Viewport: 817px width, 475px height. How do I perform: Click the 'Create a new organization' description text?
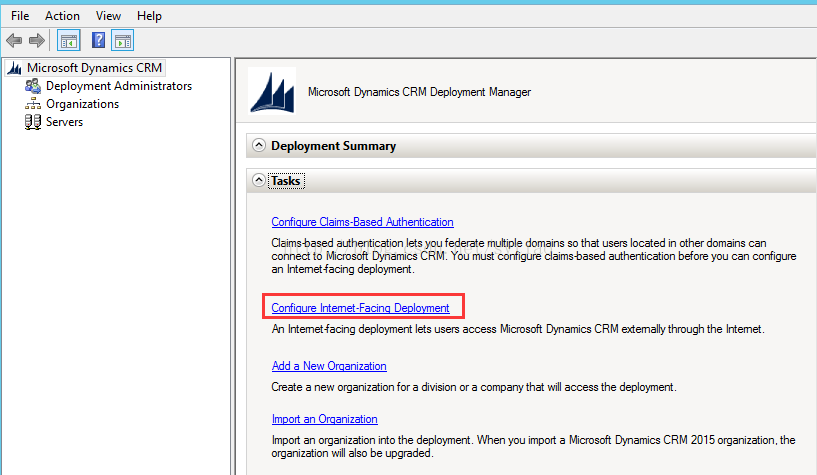474,387
